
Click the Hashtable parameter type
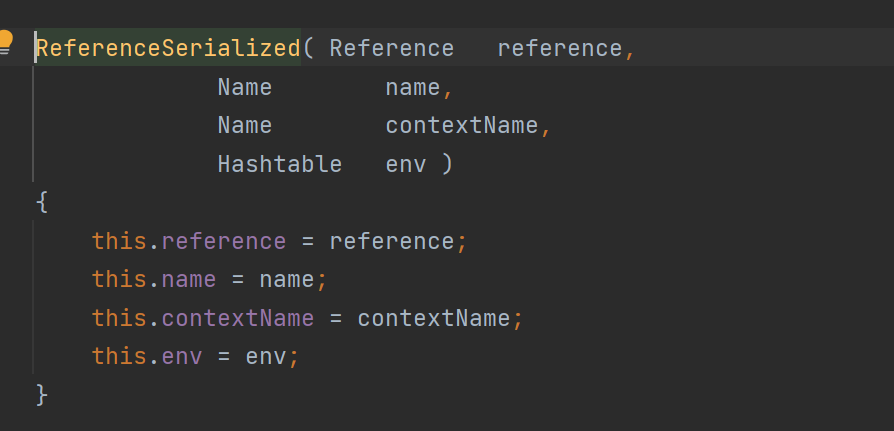coord(279,163)
